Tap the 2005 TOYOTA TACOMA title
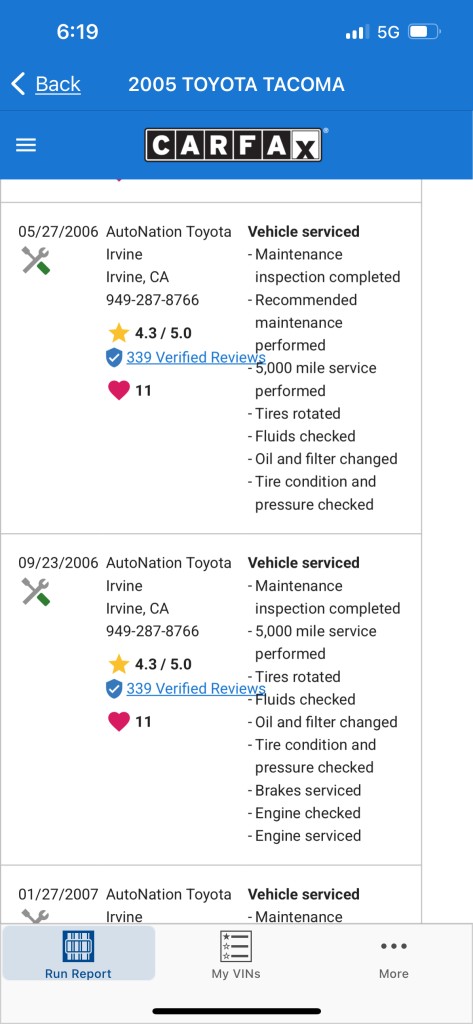 click(x=236, y=84)
